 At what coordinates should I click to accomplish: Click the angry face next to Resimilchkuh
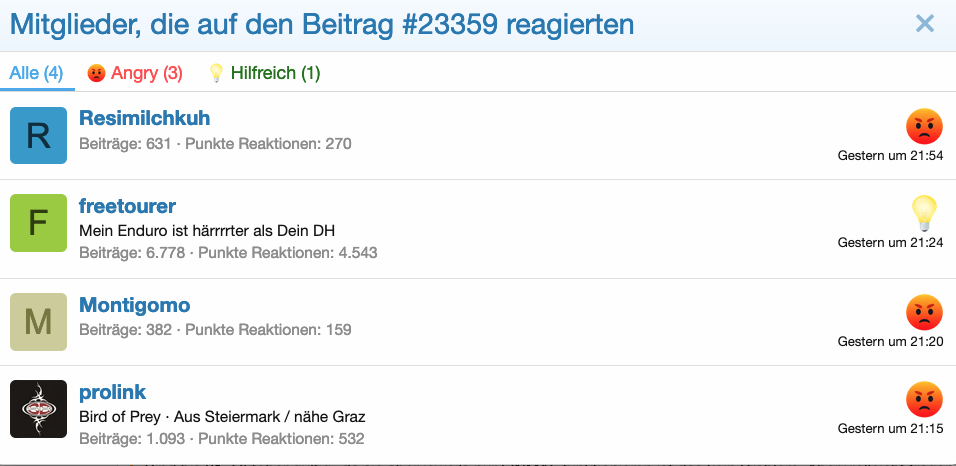(924, 126)
